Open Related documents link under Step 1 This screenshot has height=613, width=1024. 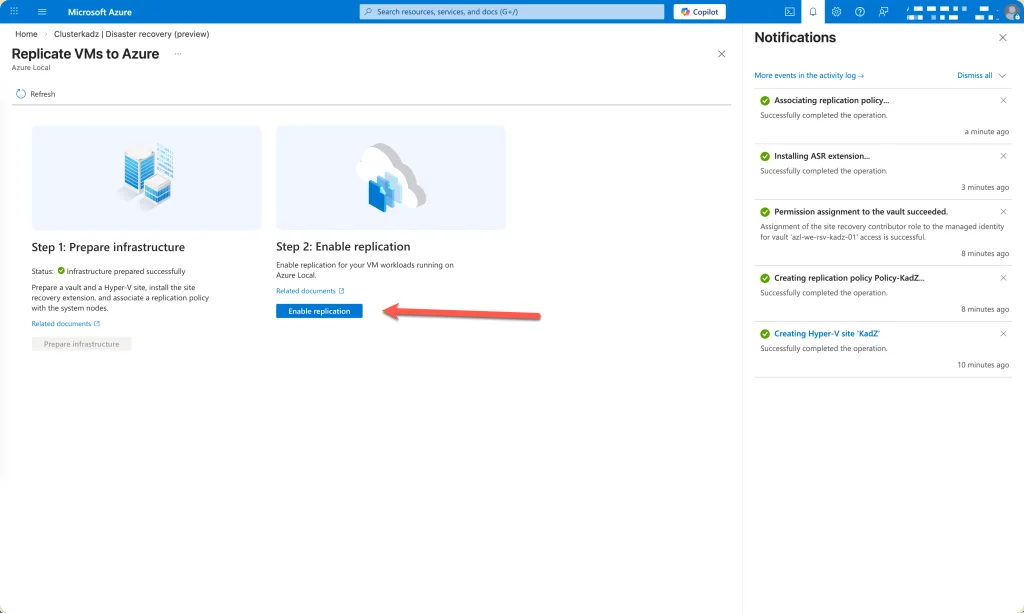65,324
